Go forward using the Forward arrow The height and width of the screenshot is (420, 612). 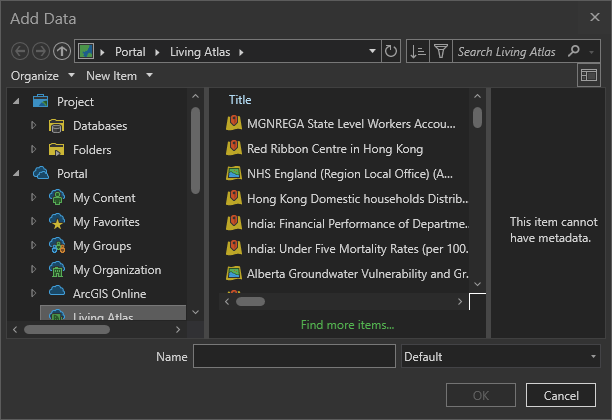(41, 51)
